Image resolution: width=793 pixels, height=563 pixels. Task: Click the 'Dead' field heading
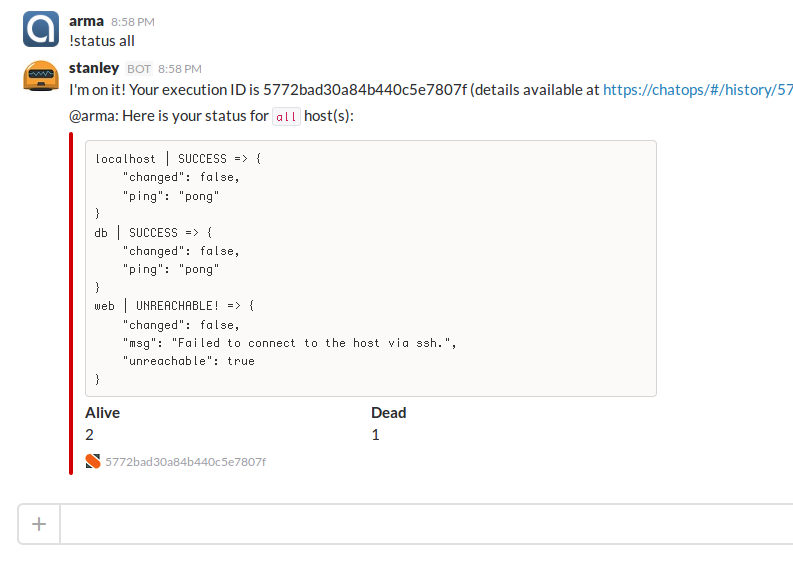tap(388, 413)
